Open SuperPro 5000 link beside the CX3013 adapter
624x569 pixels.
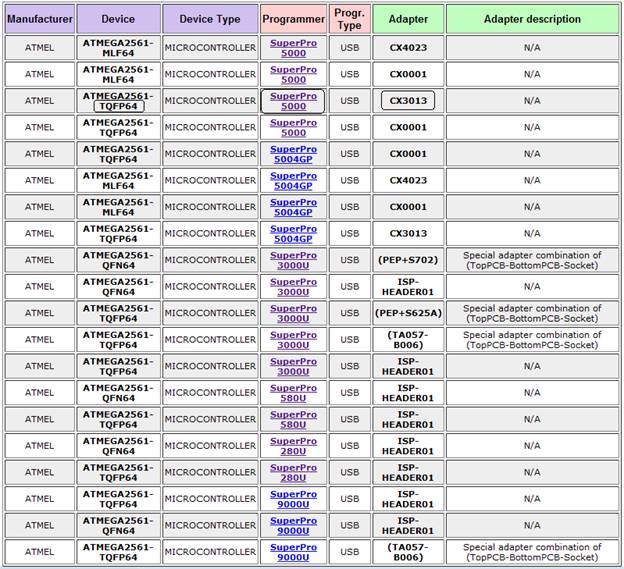click(x=293, y=101)
